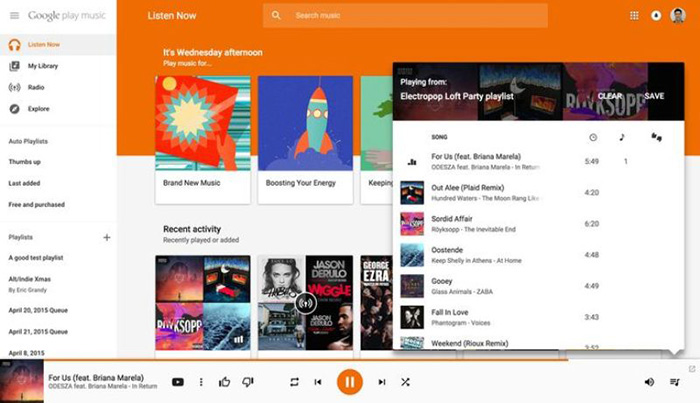The image size is (700, 403).
Task: Open the notifications icon in top bar
Action: click(656, 16)
